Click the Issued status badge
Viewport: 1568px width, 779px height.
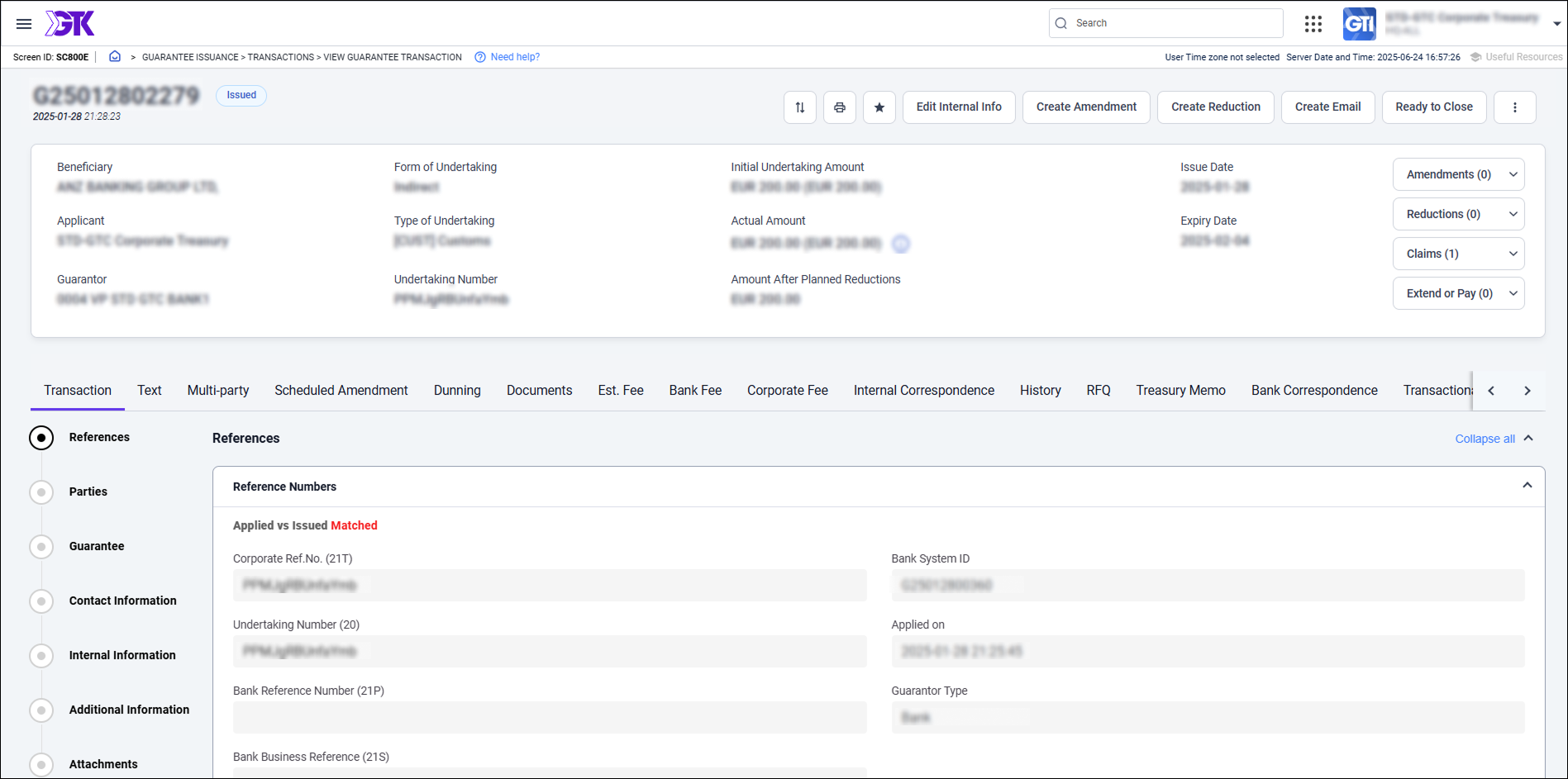coord(241,95)
